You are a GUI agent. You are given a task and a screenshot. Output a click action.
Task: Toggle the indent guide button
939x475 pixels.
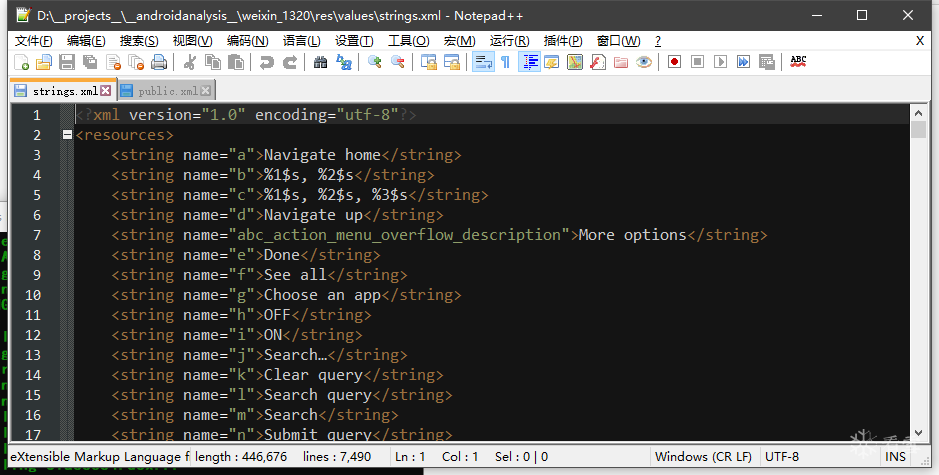pyautogui.click(x=529, y=62)
